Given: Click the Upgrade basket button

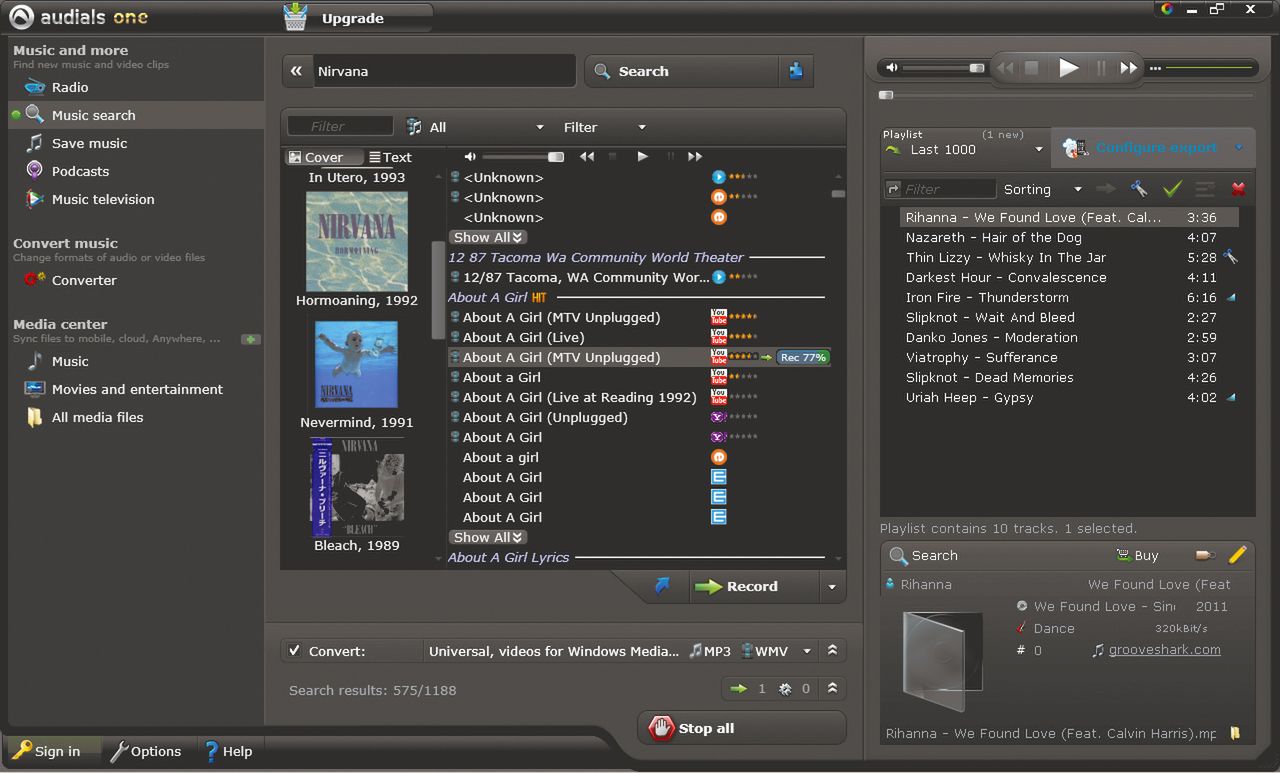Looking at the screenshot, I should [357, 18].
